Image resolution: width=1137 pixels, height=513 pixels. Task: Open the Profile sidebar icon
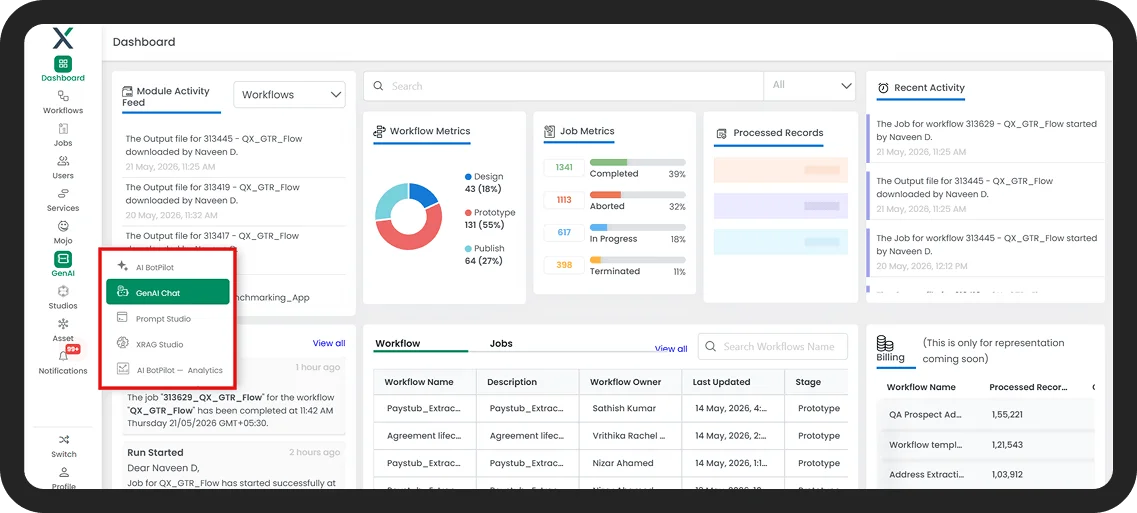[64, 472]
